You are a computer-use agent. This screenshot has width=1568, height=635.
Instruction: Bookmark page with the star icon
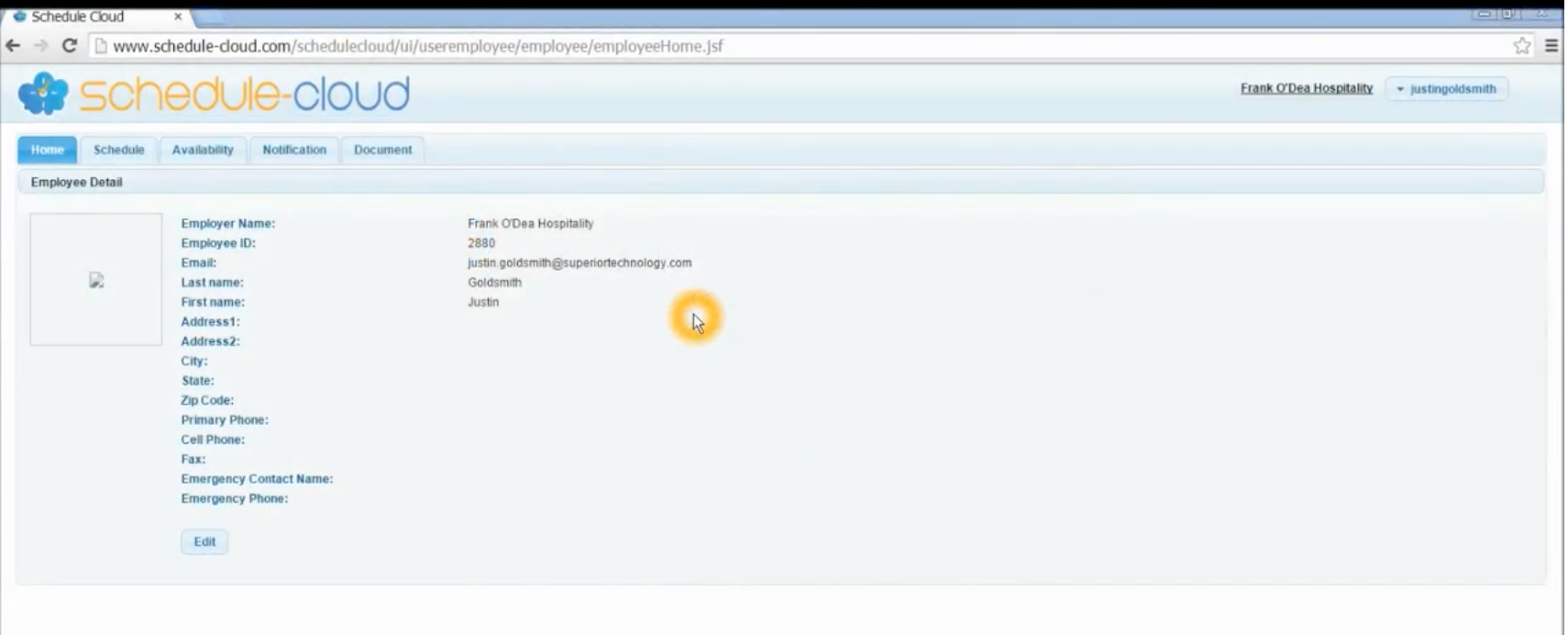1522,46
